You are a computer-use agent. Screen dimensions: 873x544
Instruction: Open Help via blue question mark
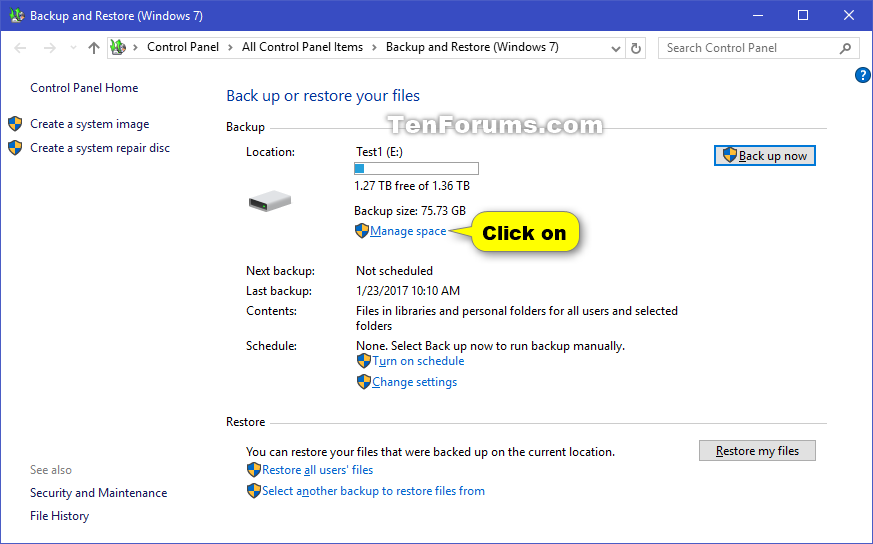click(x=862, y=75)
